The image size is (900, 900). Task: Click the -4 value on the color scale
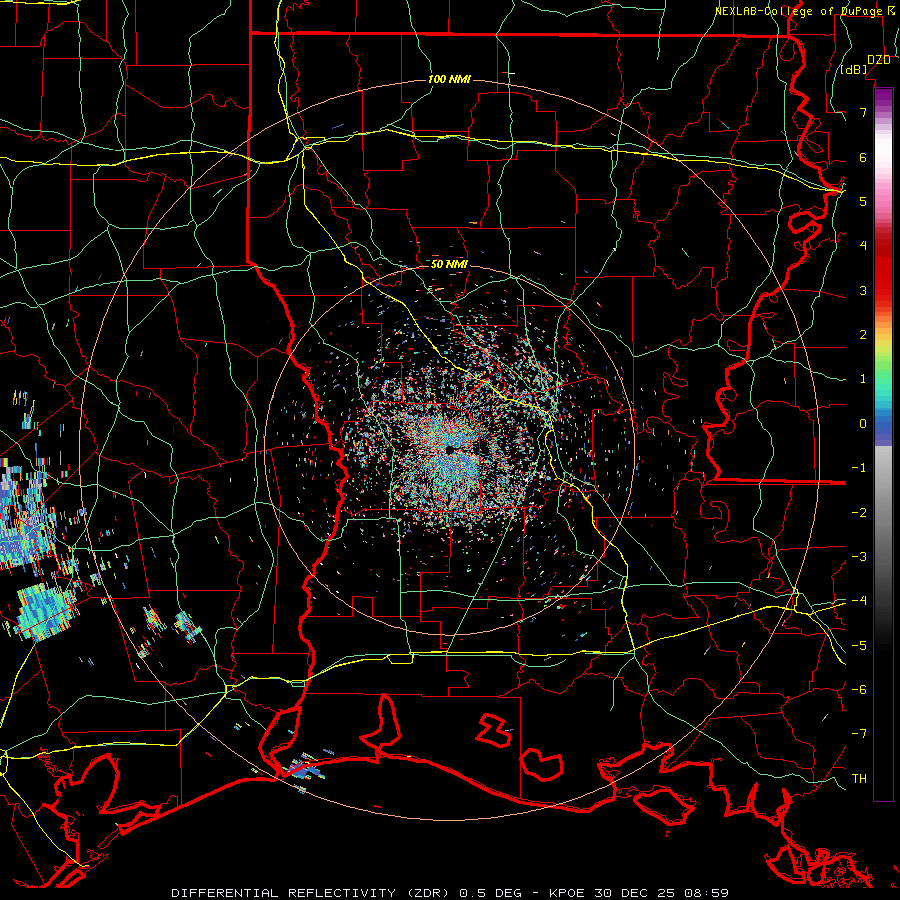[x=859, y=601]
